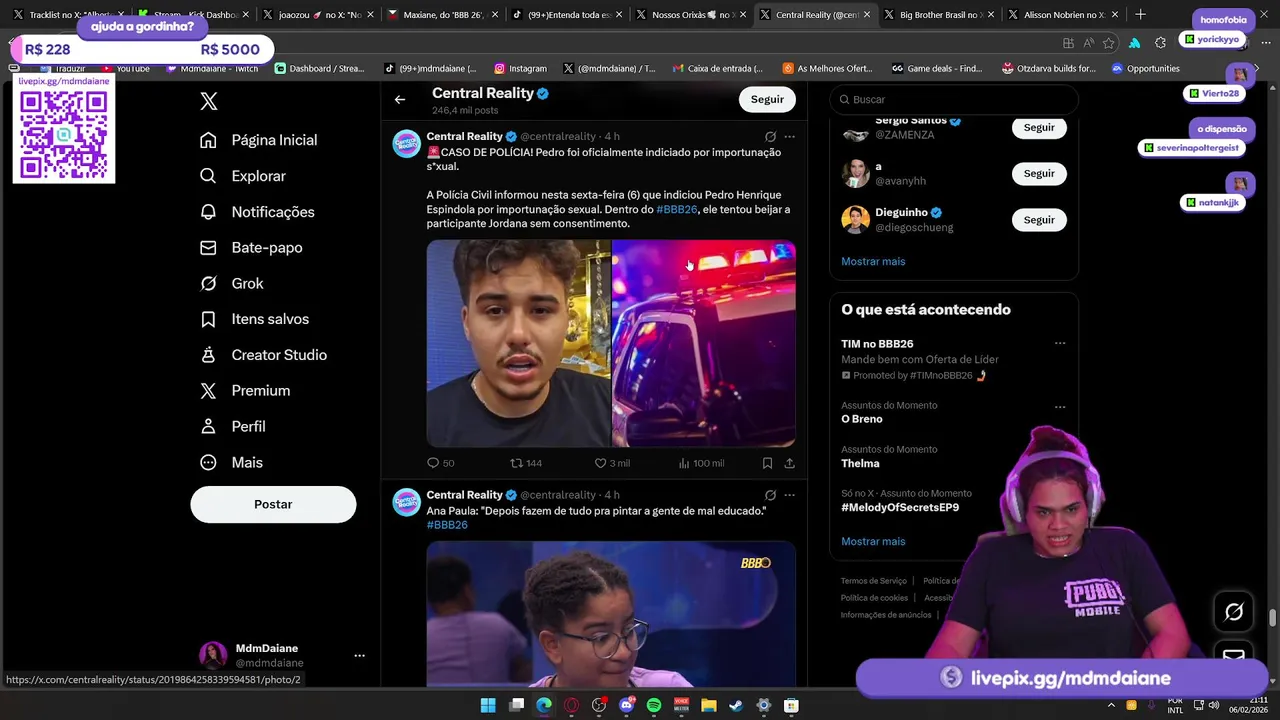Open #MelodyOfSecretsEP9 trending topic
The height and width of the screenshot is (720, 1280).
point(900,507)
